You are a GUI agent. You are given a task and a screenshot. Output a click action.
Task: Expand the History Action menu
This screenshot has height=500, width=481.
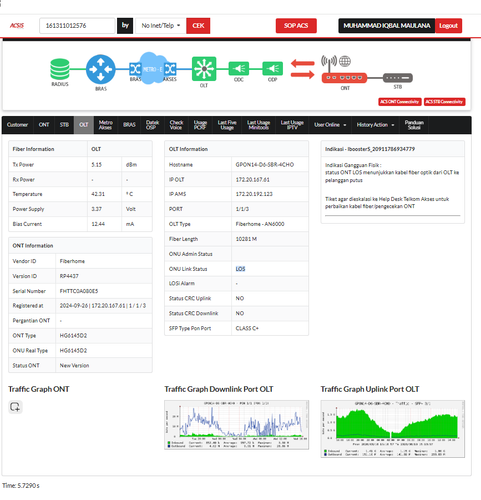tap(375, 125)
